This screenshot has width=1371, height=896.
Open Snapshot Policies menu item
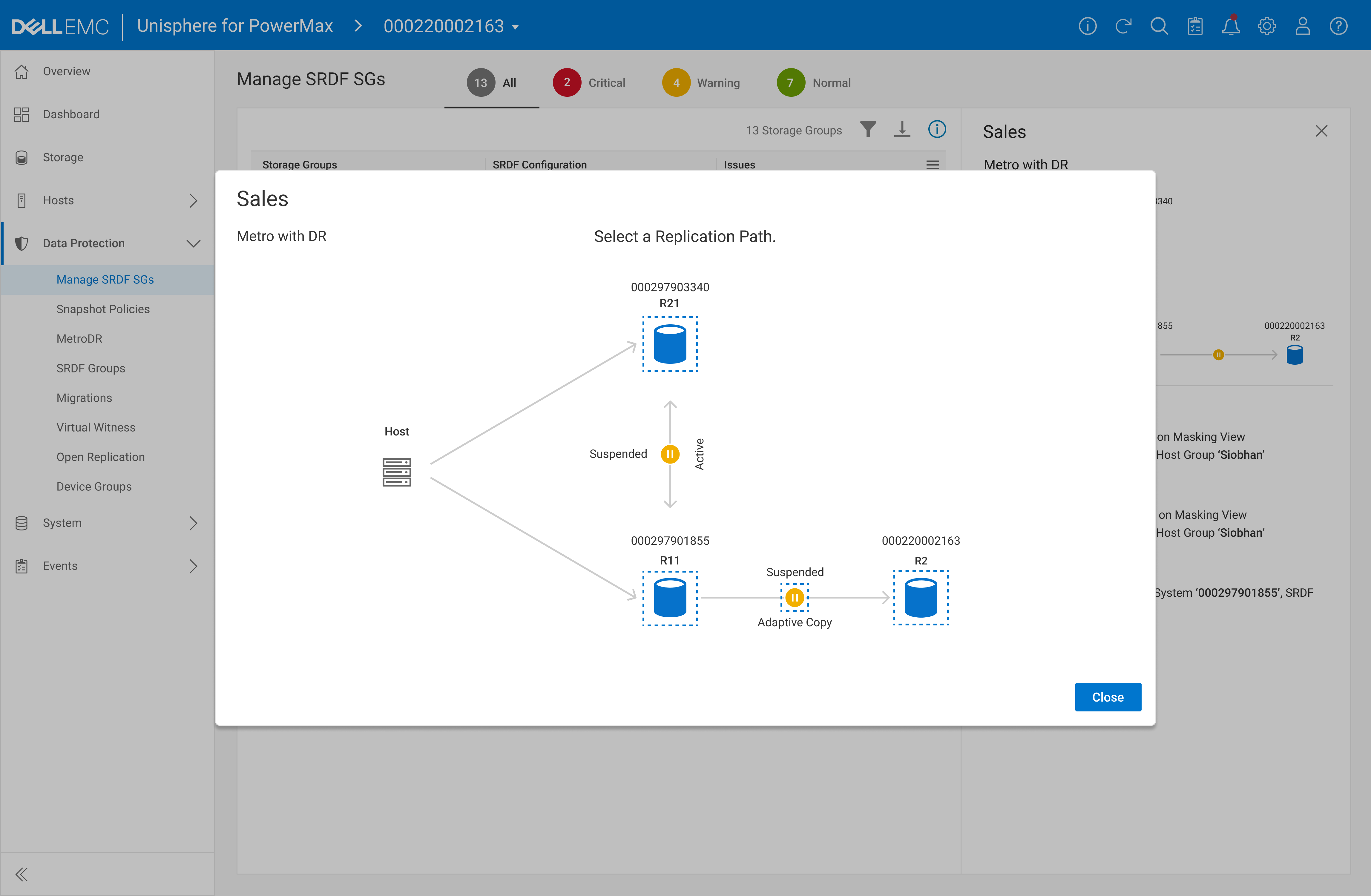click(103, 309)
